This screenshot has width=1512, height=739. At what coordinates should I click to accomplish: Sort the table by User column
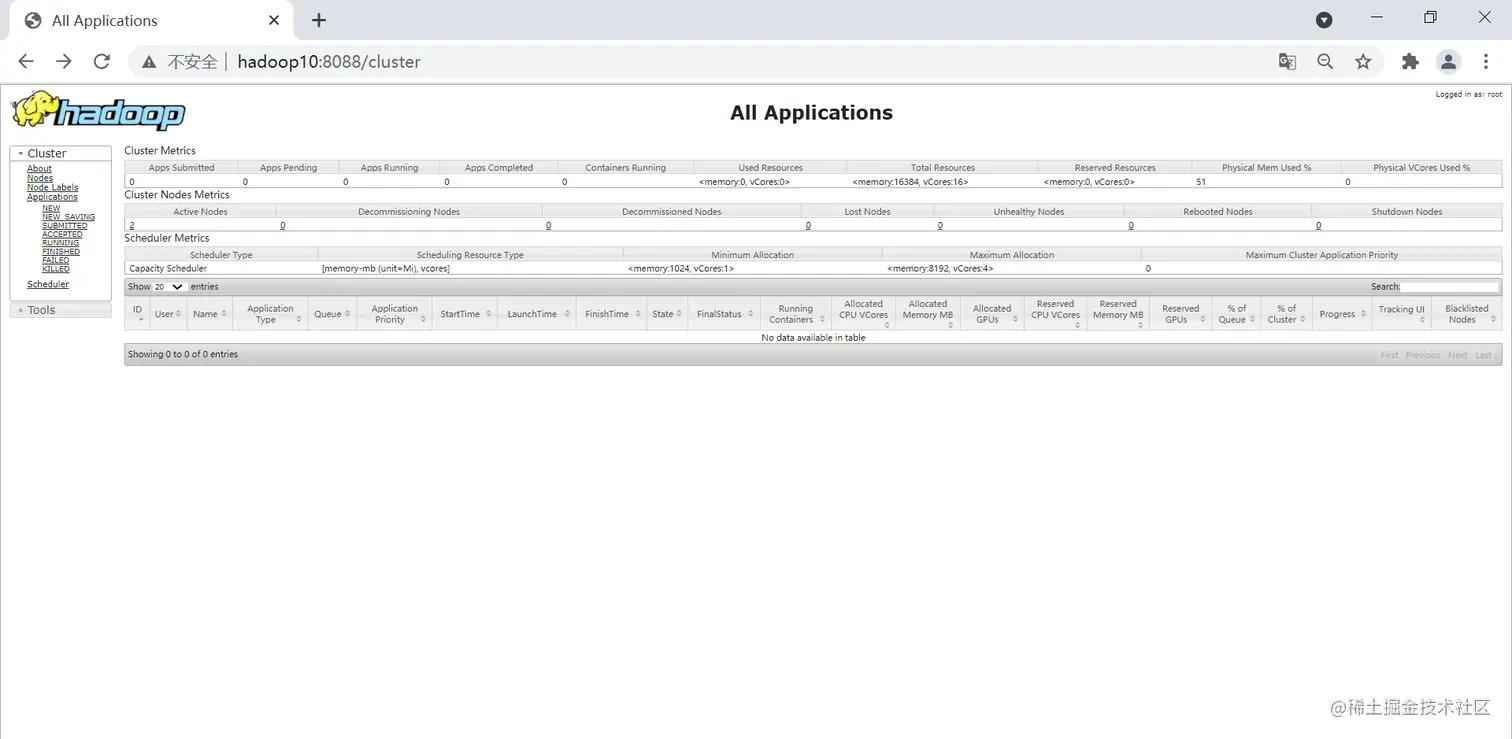(x=168, y=314)
